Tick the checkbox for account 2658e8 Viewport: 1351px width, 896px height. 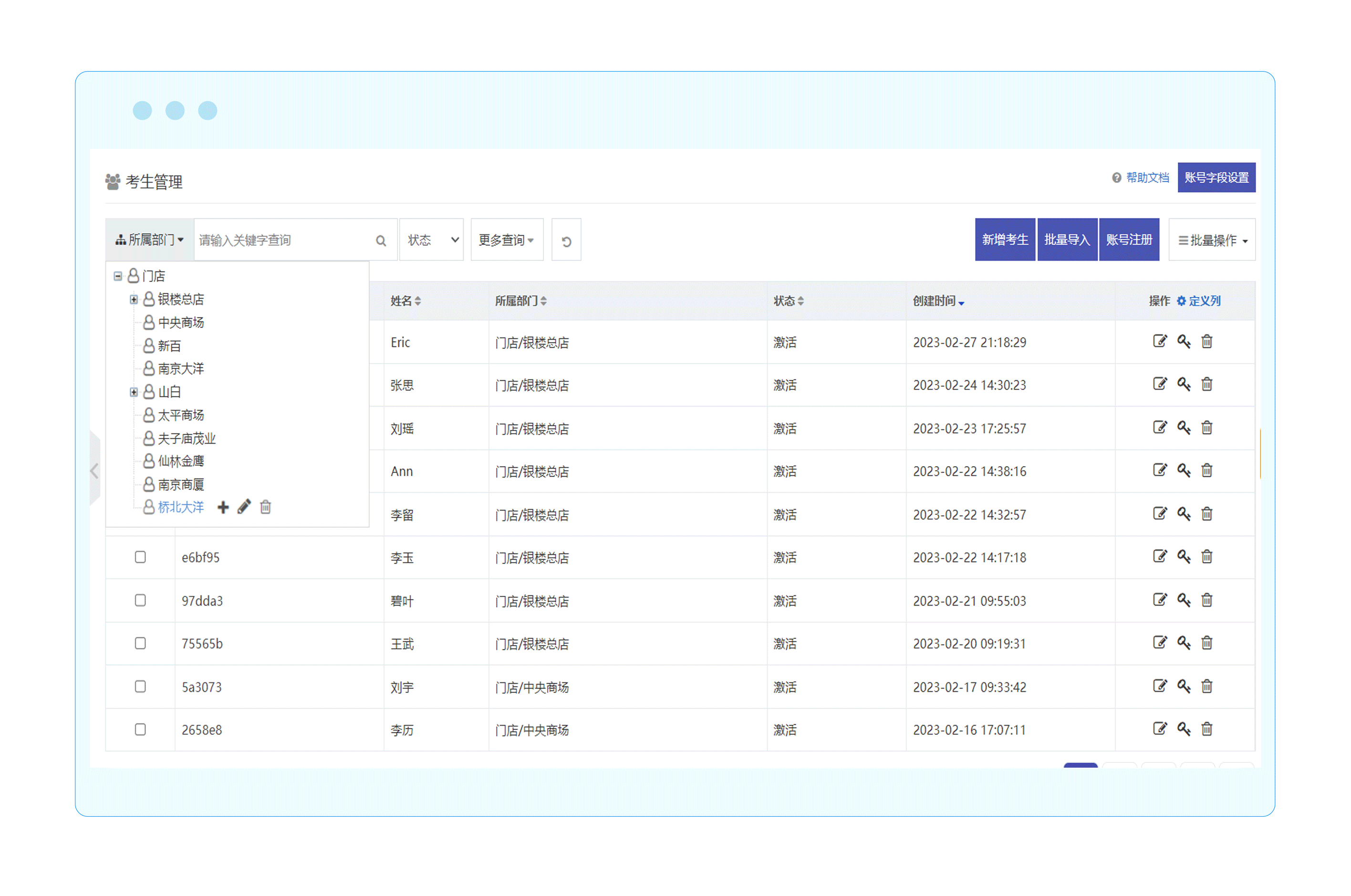140,729
